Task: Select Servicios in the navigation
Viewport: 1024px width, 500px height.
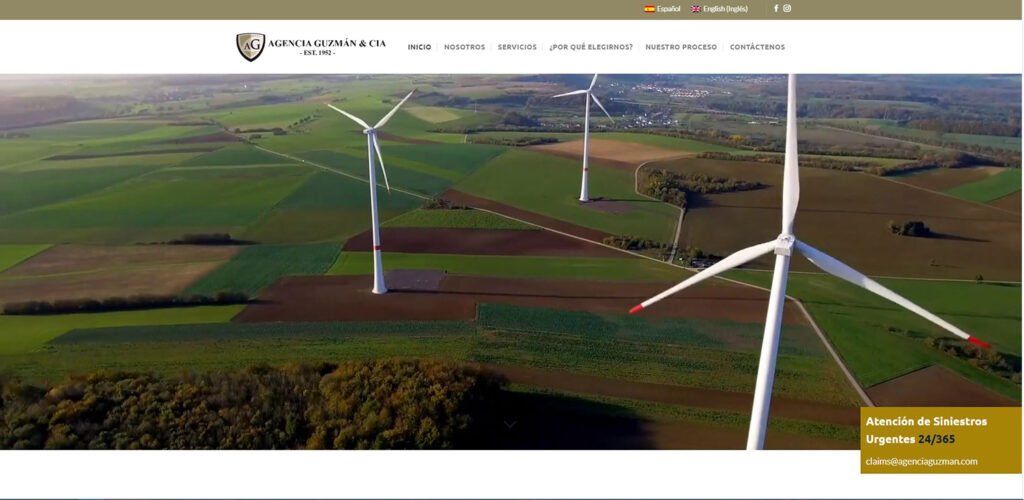Action: pyautogui.click(x=517, y=47)
